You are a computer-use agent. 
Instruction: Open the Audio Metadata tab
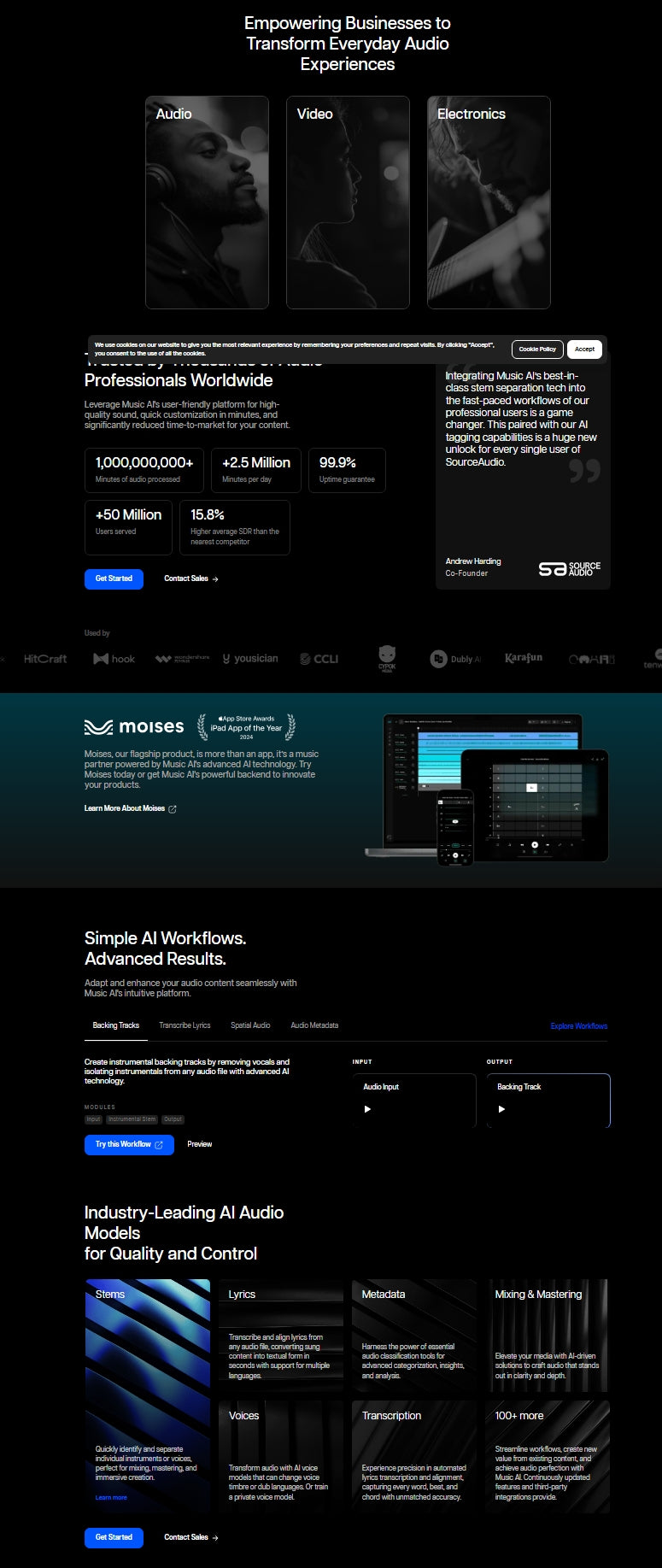(314, 1025)
